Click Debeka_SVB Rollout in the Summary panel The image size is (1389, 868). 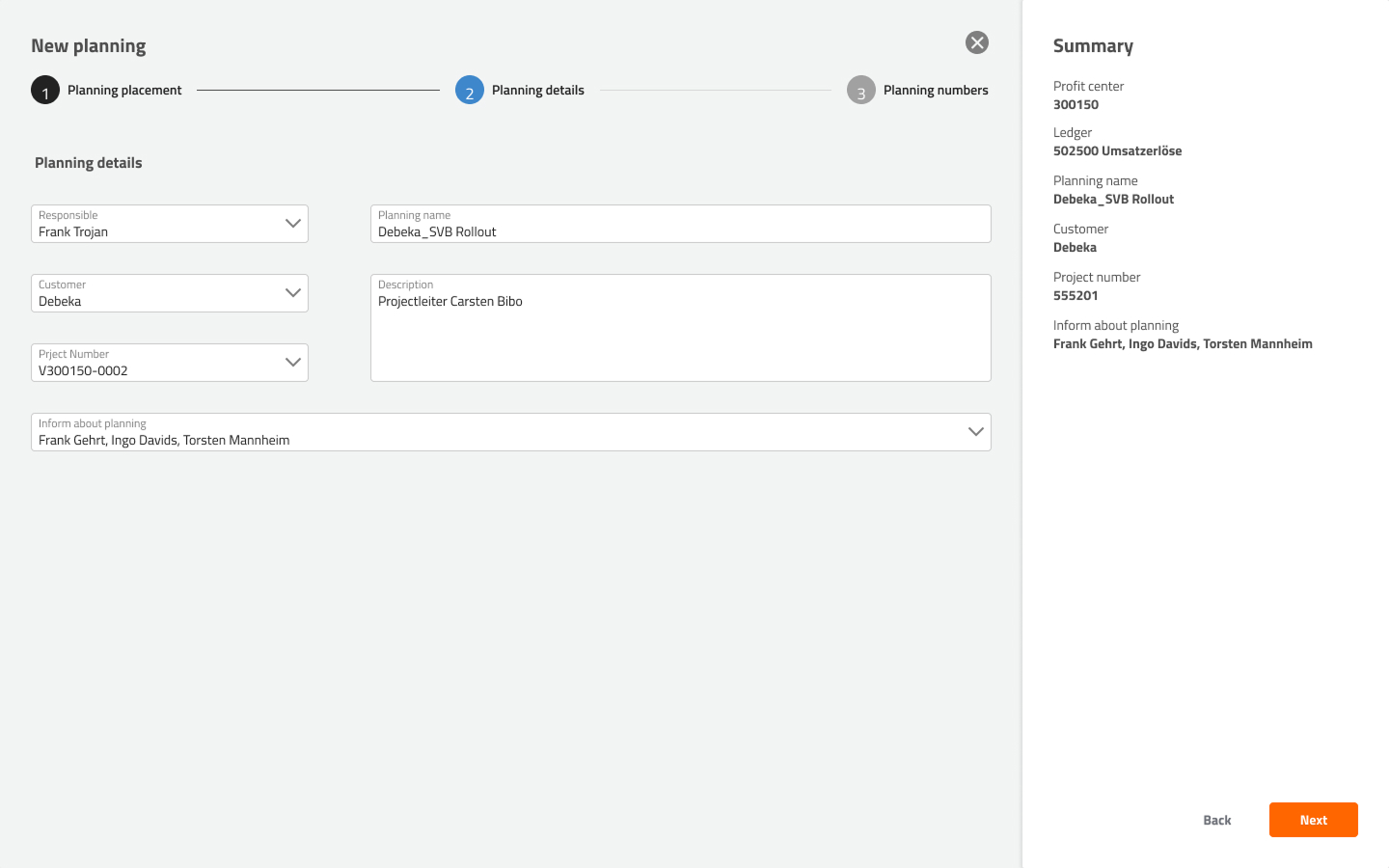[x=1113, y=200]
